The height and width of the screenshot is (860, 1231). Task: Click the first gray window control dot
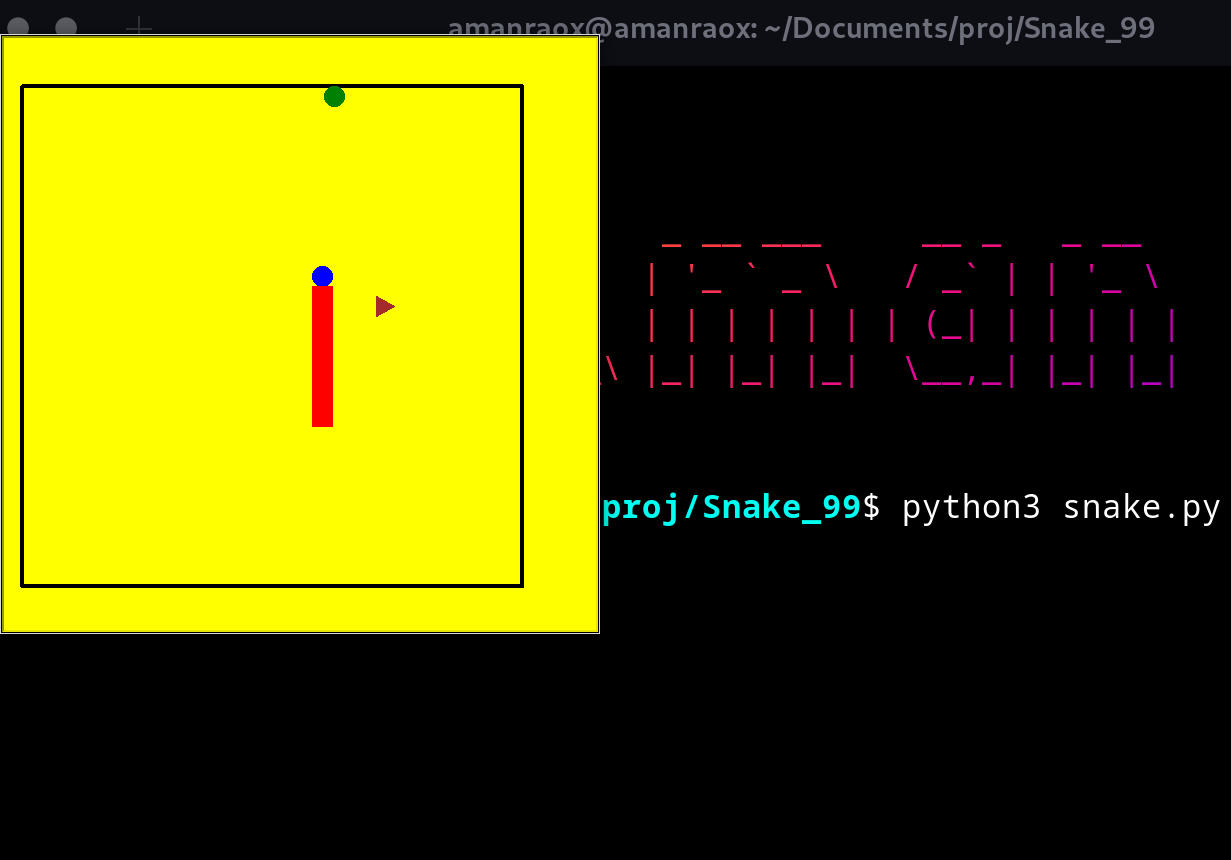[18, 28]
